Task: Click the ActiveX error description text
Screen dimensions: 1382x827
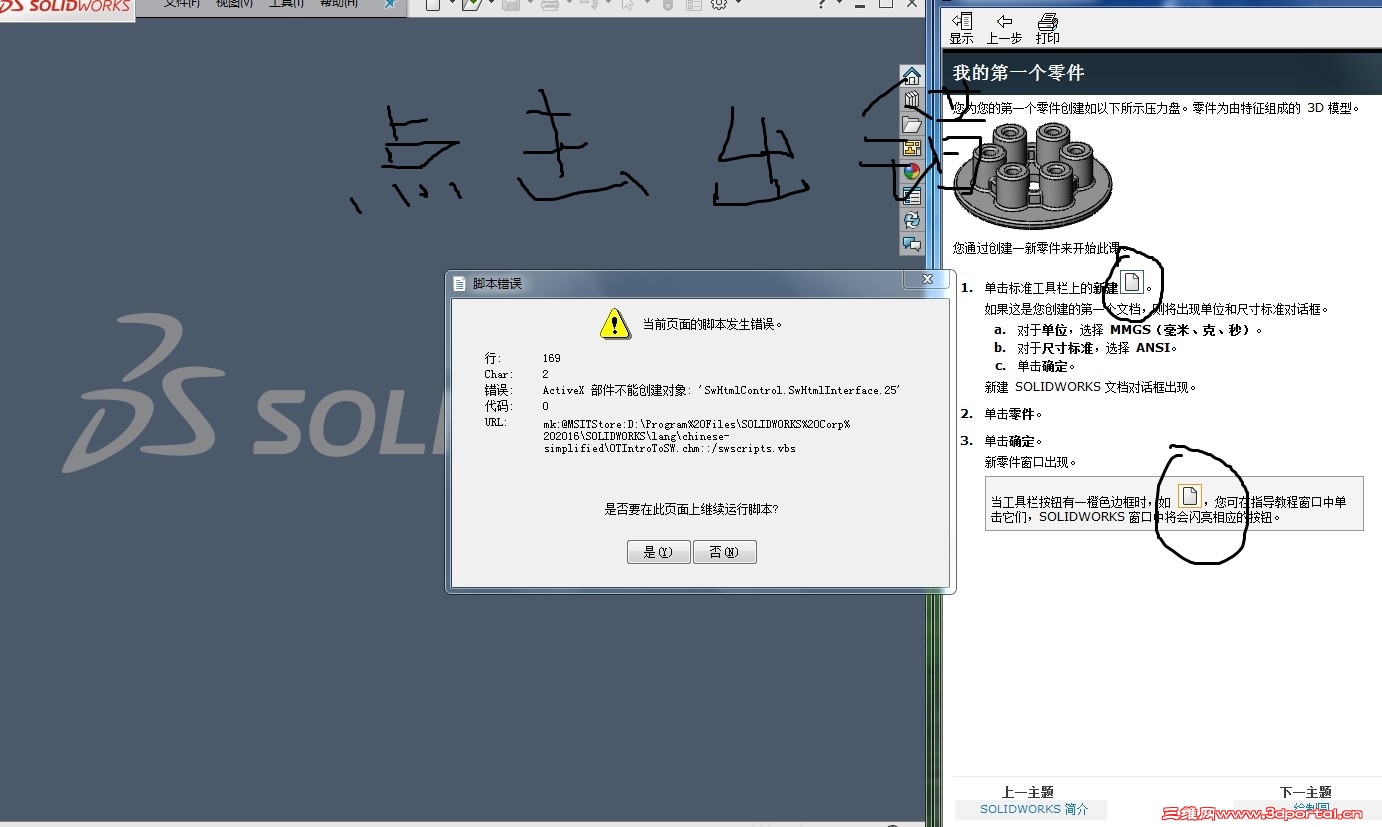Action: 722,390
